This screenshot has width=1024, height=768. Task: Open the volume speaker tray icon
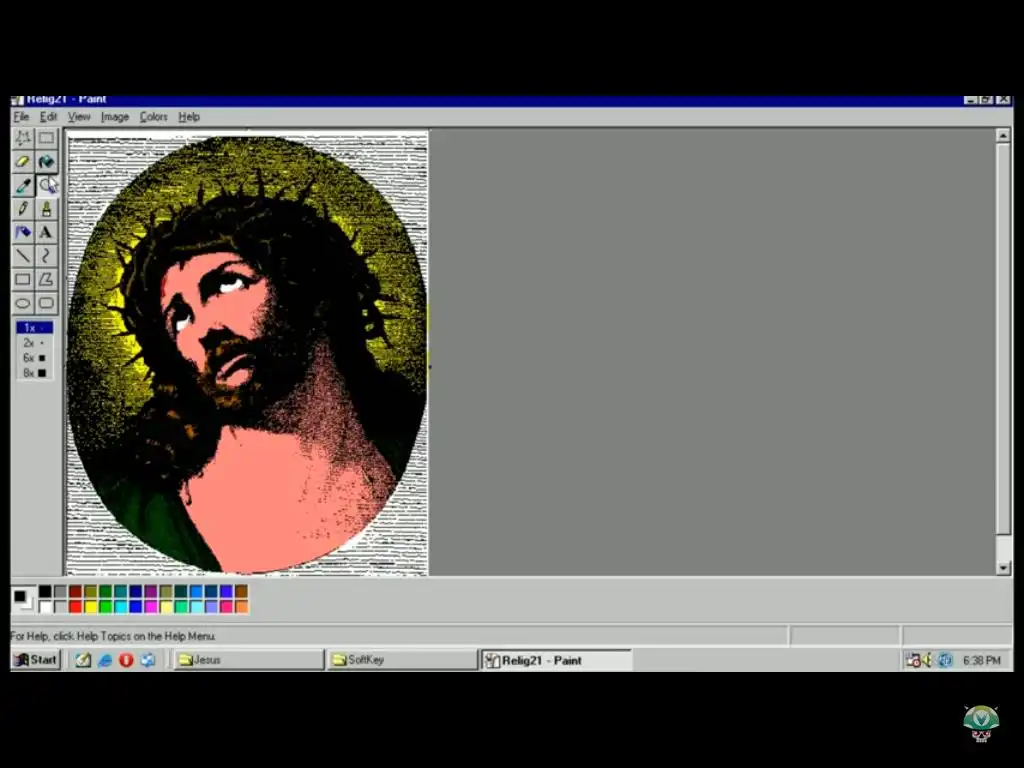[x=927, y=660]
